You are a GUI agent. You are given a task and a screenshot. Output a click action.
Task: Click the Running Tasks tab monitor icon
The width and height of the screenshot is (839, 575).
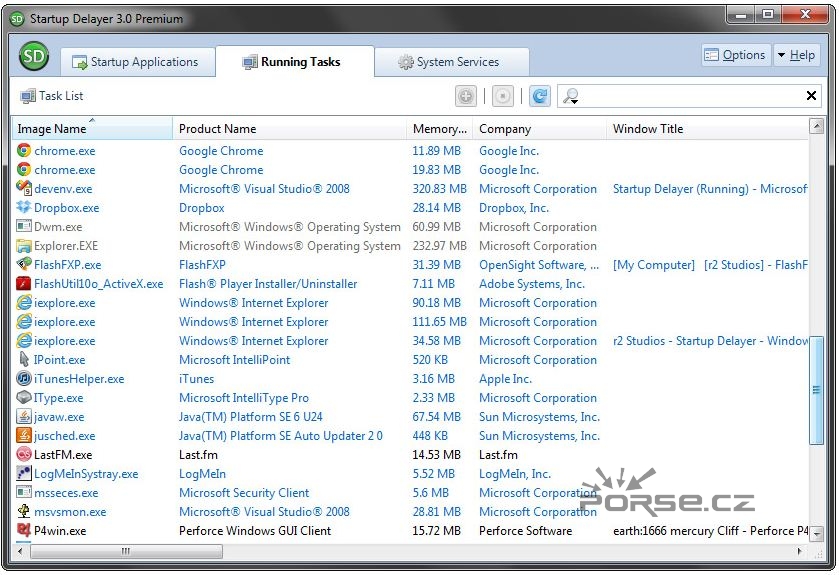(x=250, y=63)
